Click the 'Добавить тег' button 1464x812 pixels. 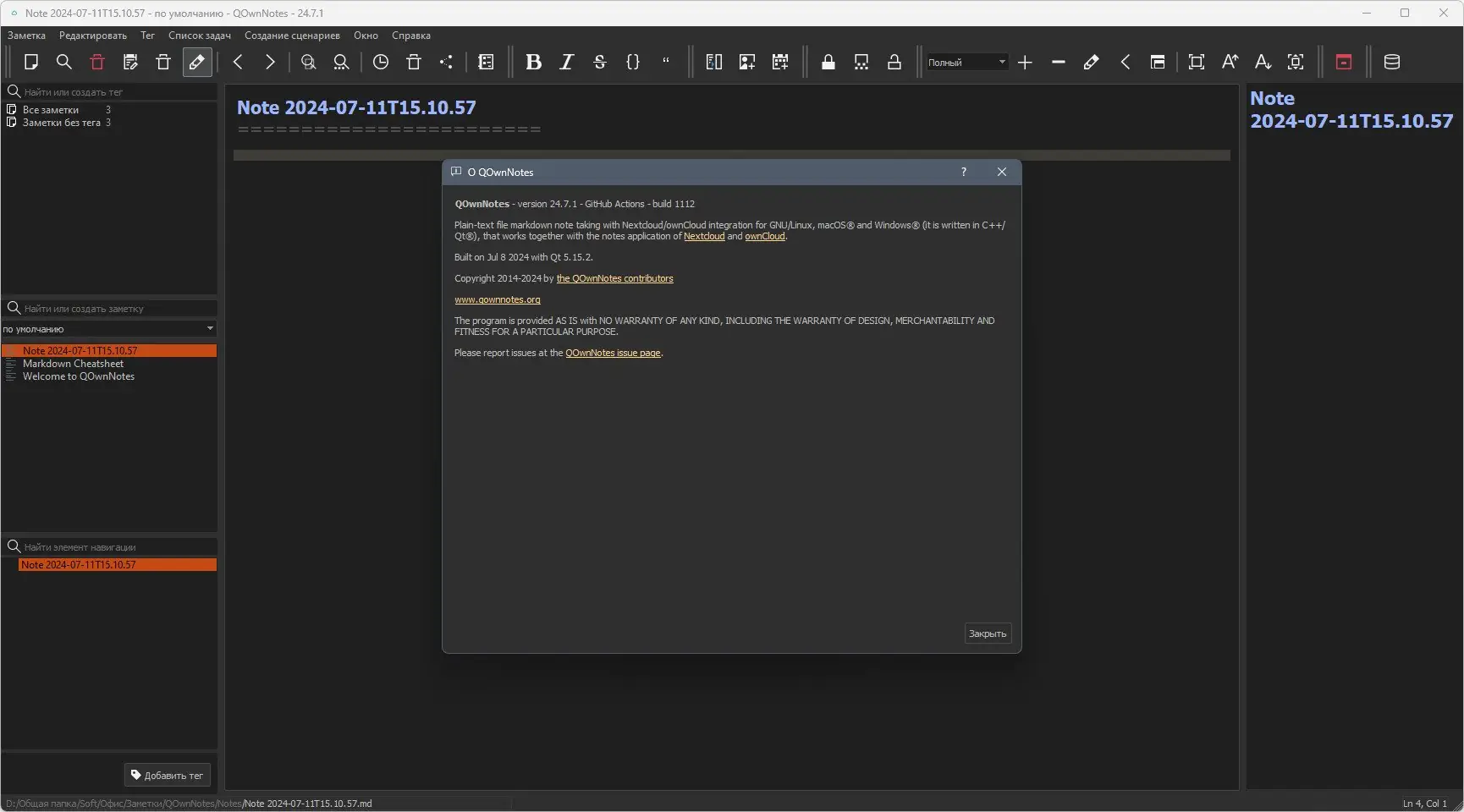point(167,775)
